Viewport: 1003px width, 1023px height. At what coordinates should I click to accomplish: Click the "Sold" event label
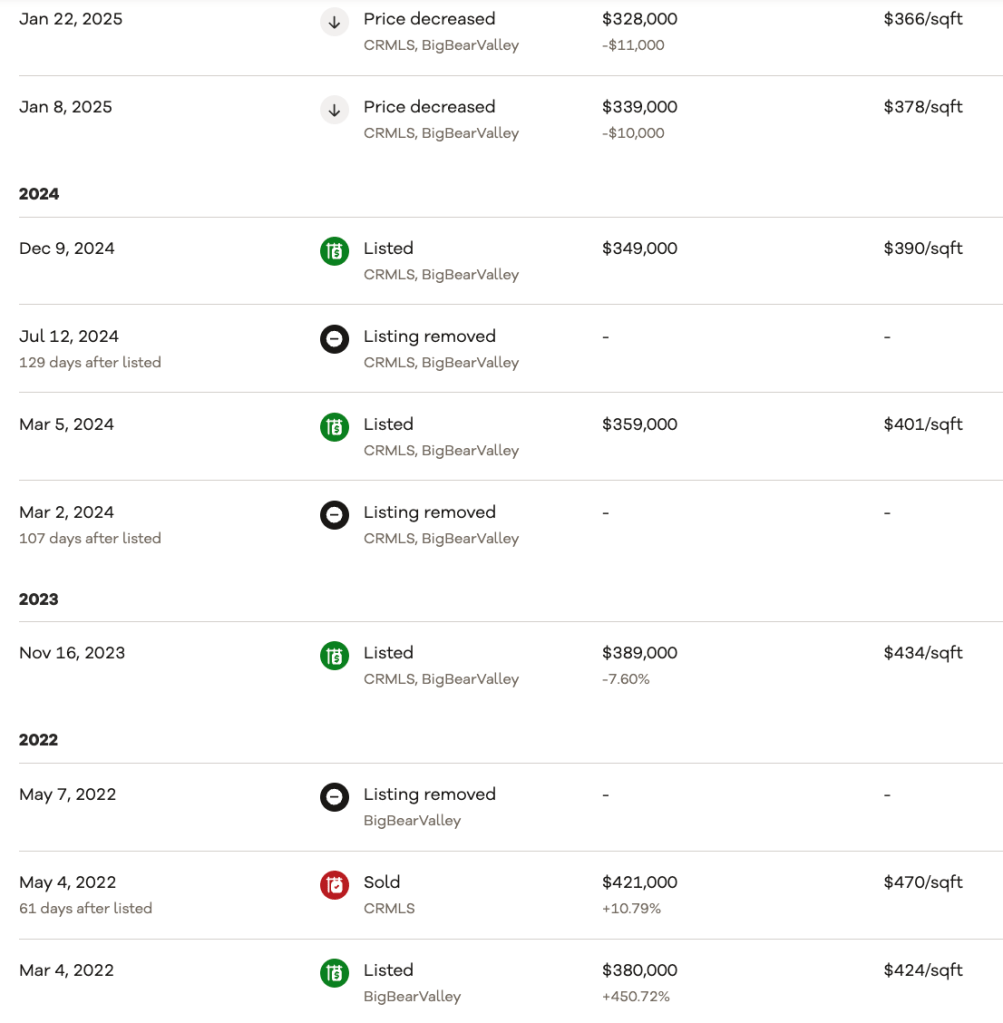(x=382, y=882)
